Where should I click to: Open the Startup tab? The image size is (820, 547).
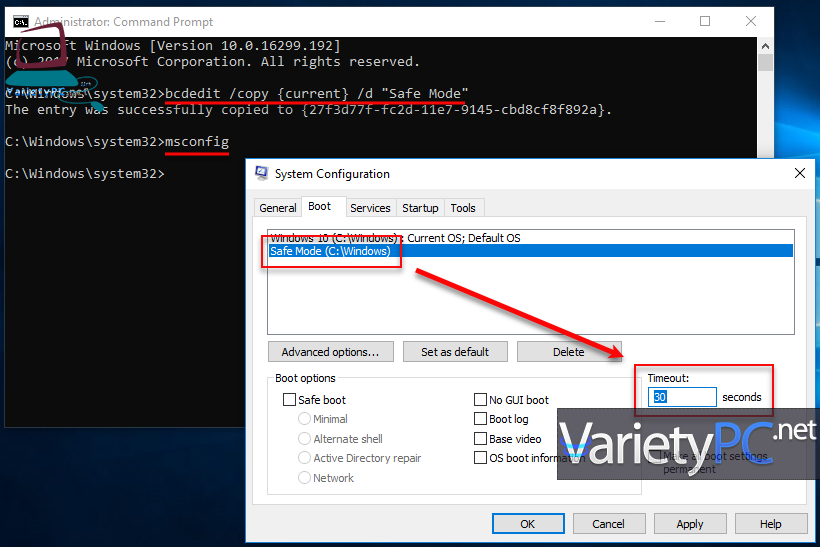pos(420,208)
